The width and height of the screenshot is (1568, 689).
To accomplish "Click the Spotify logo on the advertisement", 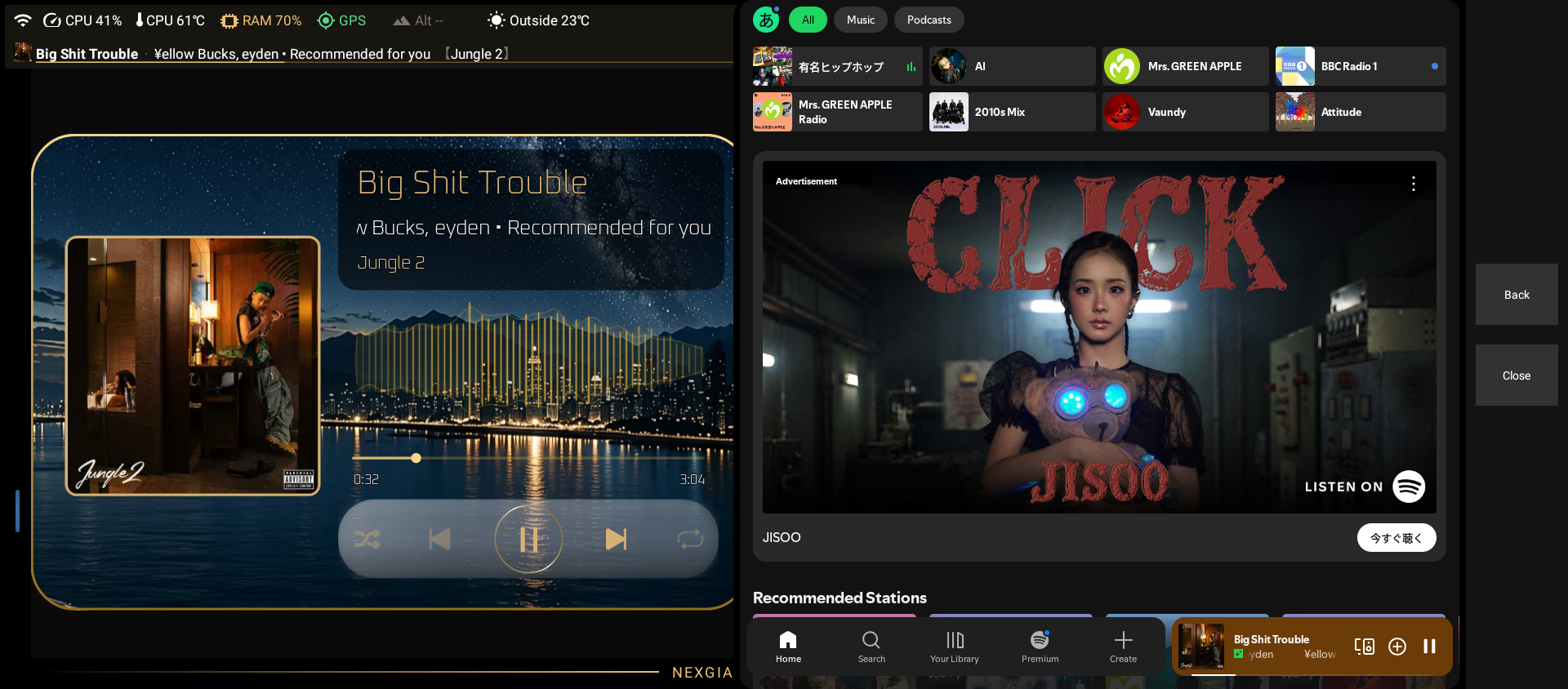I will pos(1409,487).
